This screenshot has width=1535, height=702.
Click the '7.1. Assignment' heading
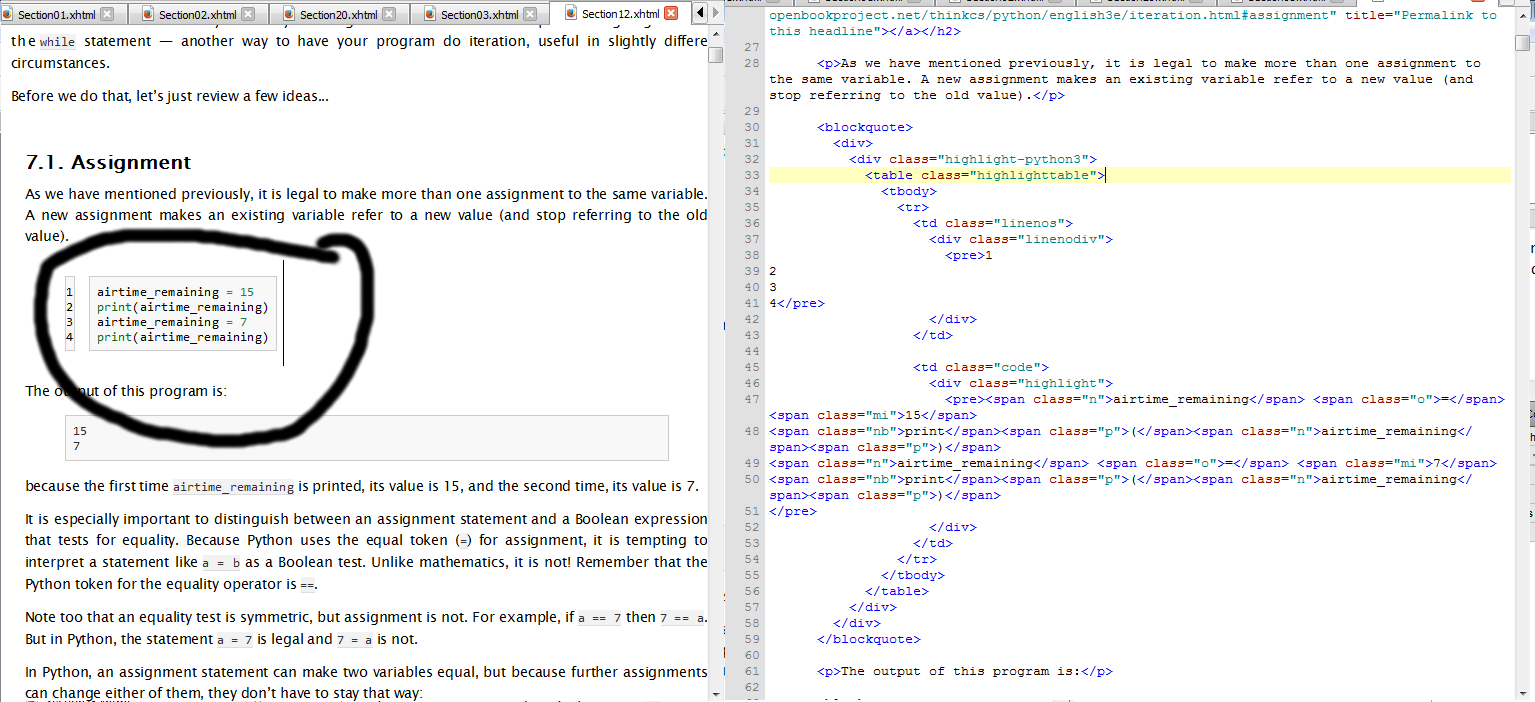[x=108, y=162]
